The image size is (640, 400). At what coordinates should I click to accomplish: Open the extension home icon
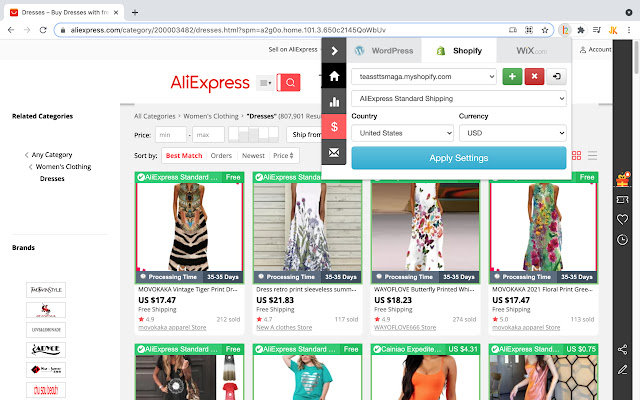coord(334,76)
